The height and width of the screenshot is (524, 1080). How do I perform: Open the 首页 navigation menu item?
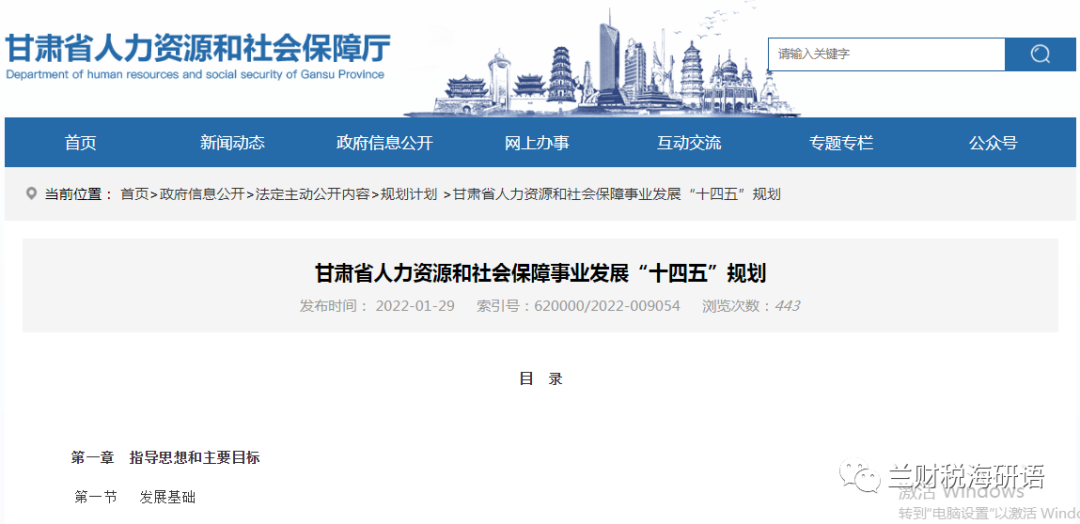click(81, 143)
